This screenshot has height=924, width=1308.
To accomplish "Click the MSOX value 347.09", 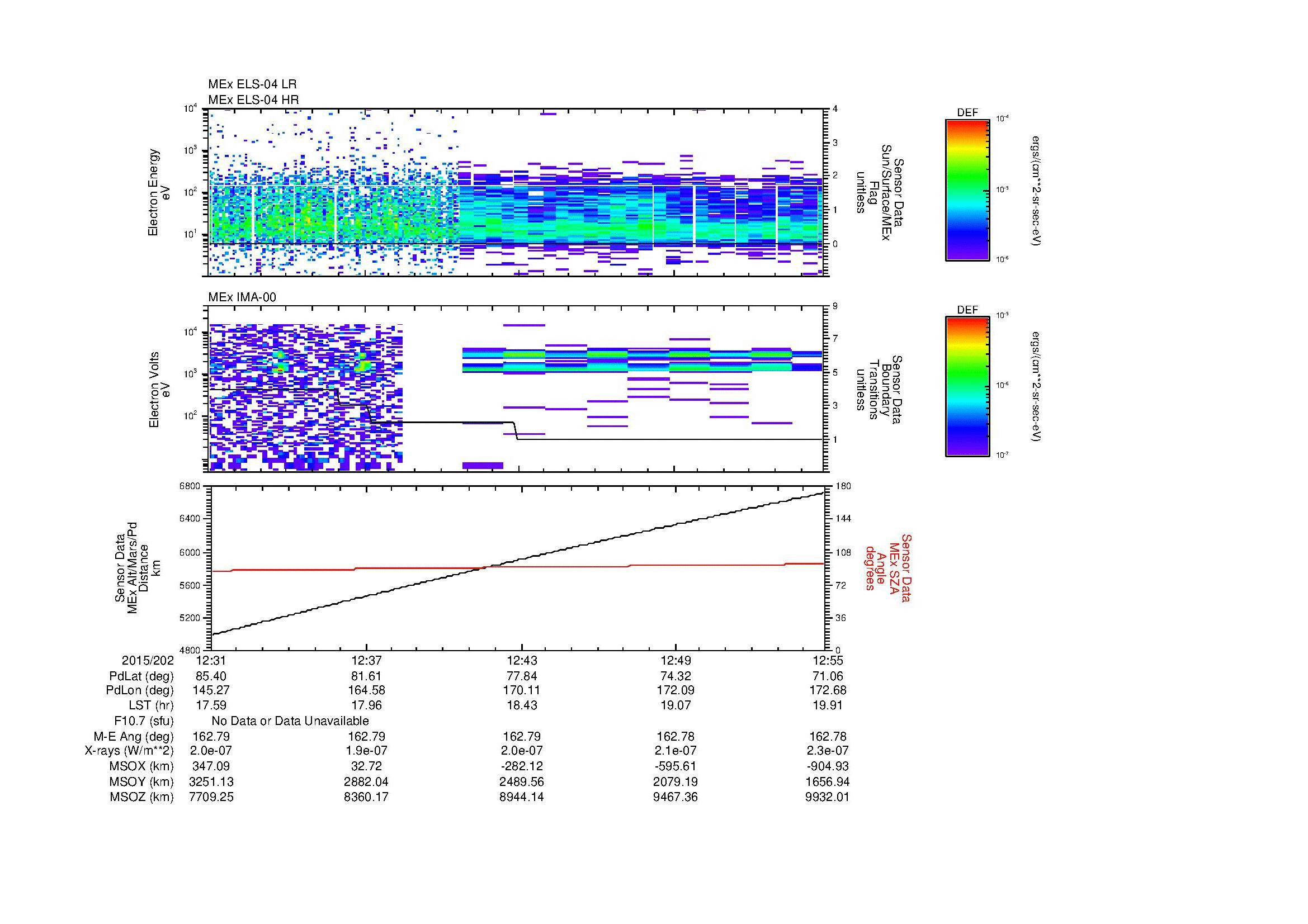I will click(211, 766).
